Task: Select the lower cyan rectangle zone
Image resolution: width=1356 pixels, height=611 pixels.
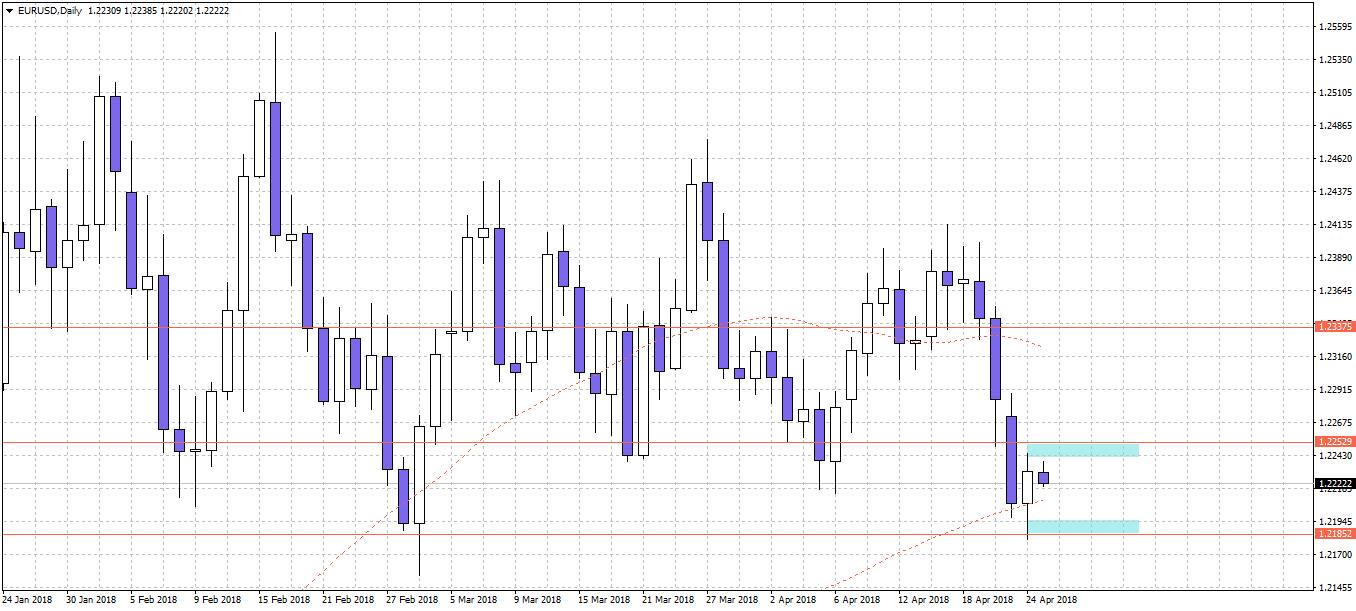Action: click(1083, 526)
